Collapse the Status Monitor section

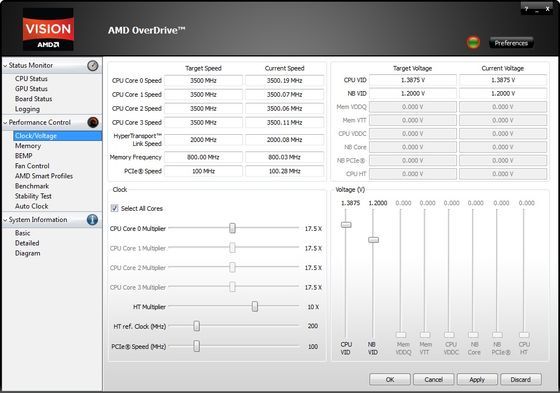tap(5, 66)
